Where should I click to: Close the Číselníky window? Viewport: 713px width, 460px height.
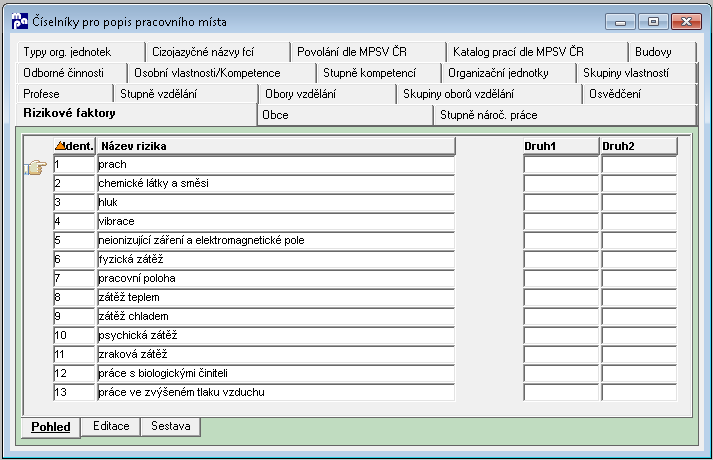click(x=686, y=22)
